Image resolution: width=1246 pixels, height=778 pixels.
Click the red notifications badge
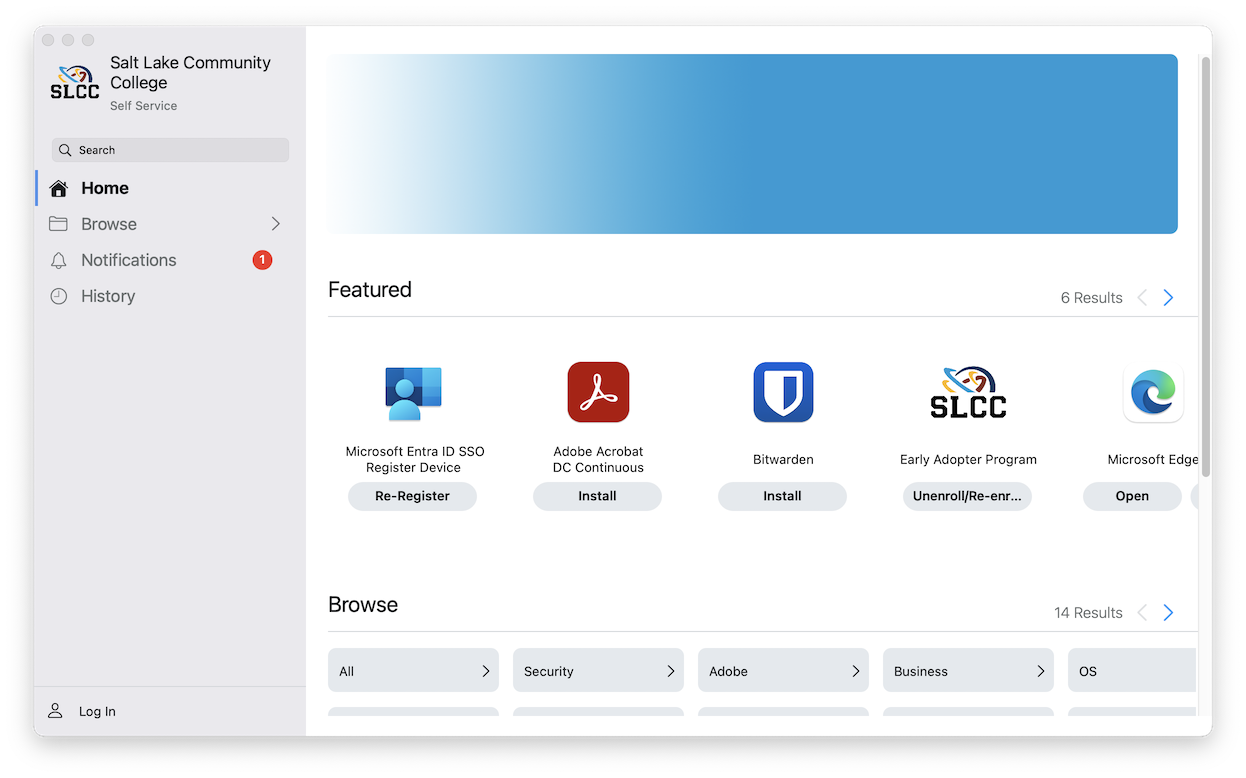point(262,260)
